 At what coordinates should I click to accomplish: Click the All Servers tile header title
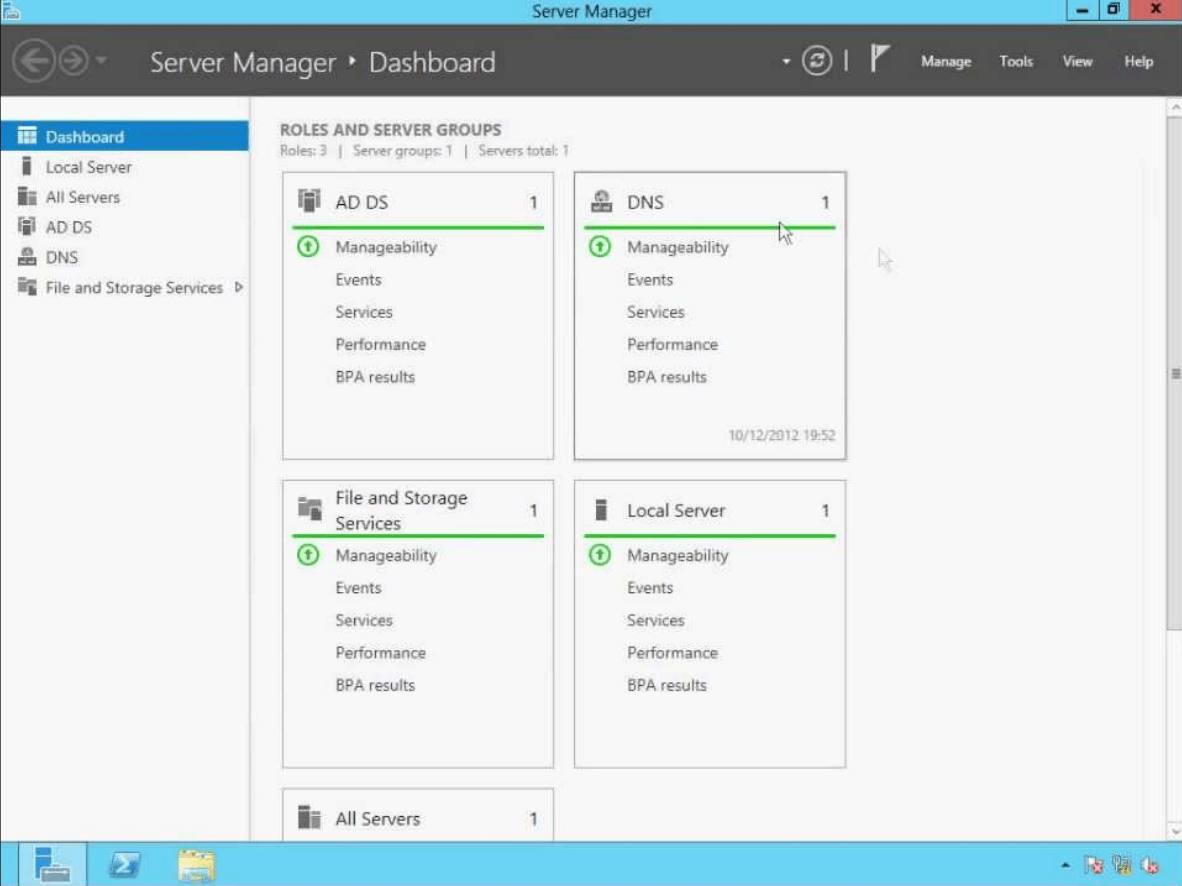click(377, 819)
